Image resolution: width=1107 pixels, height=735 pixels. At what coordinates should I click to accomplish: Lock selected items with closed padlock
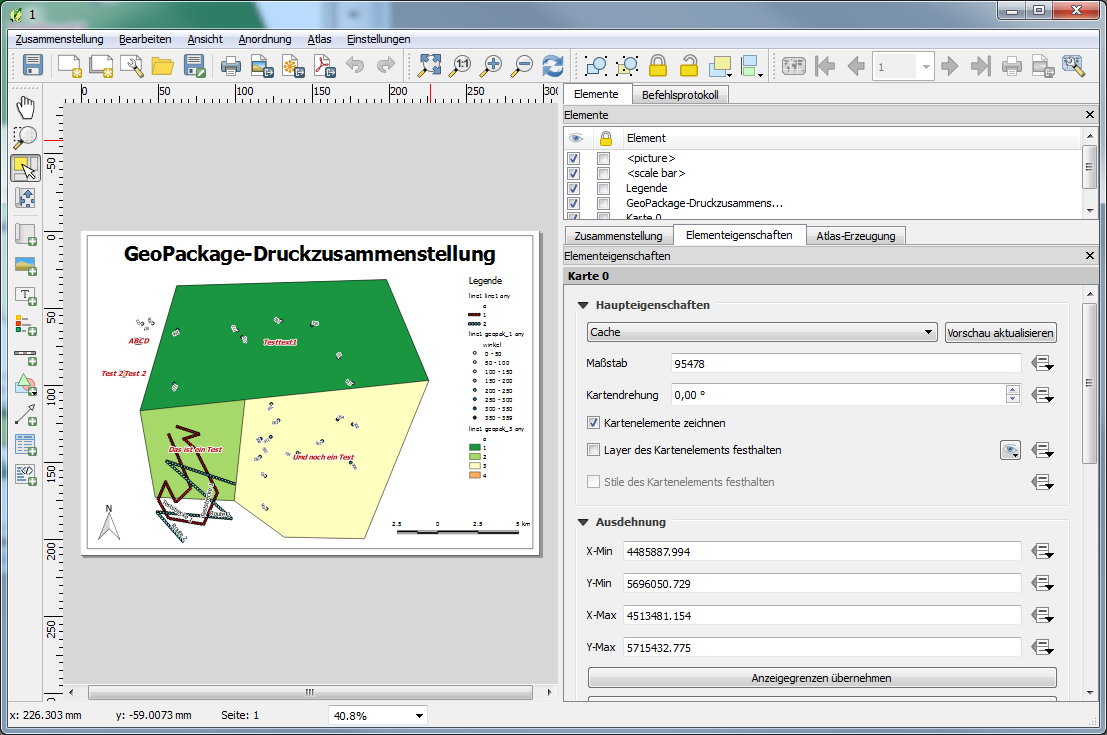(657, 67)
